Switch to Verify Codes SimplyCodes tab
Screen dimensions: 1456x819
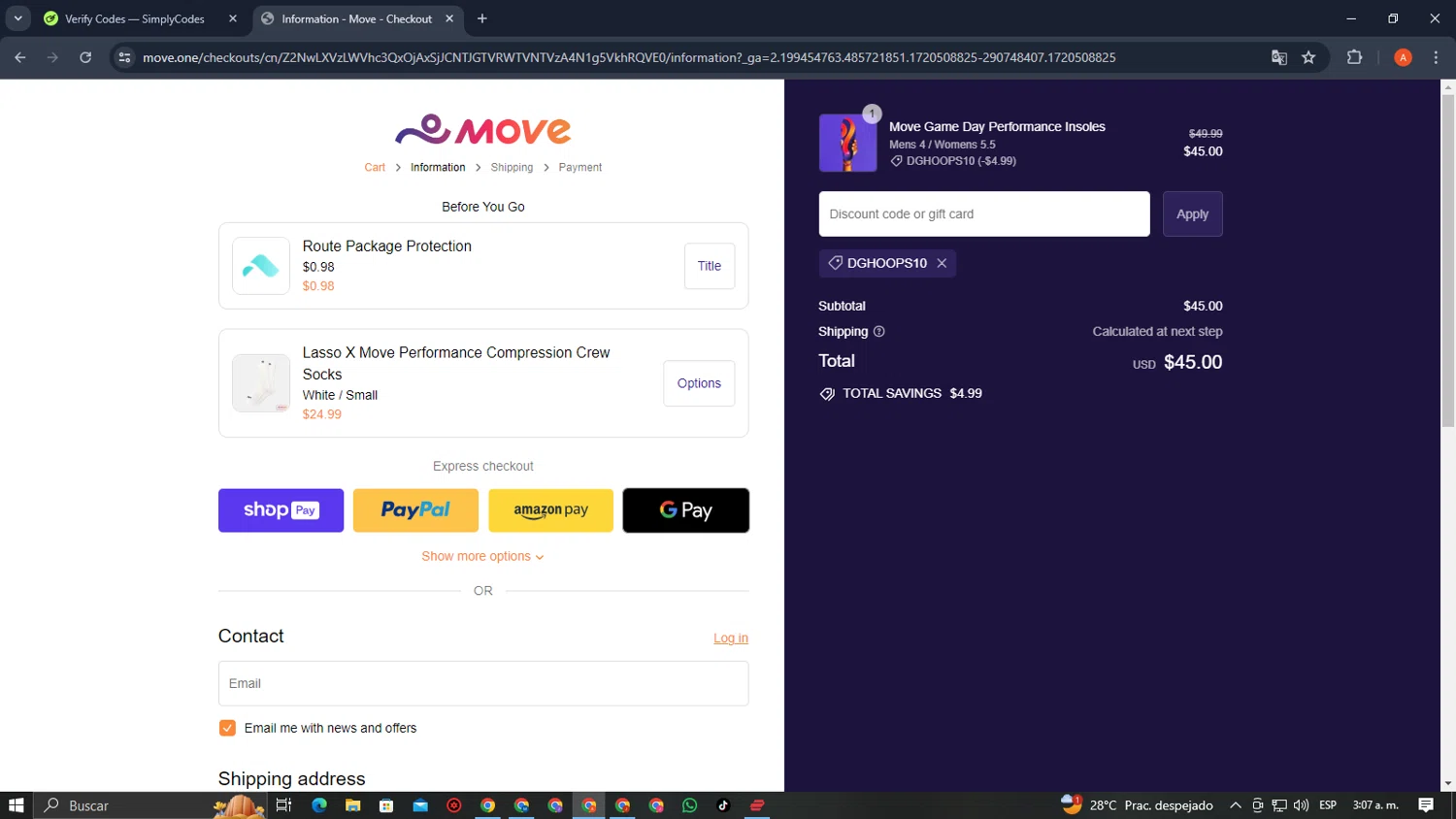click(135, 18)
